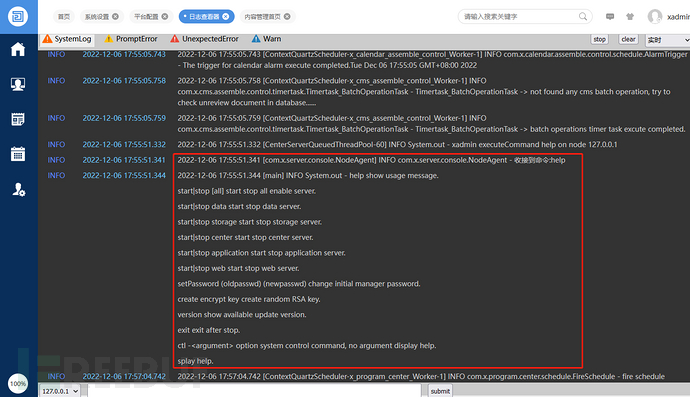This screenshot has height=397, width=690.
Task: Click the NodeAgent 收接到命令:help log line
Action: pyautogui.click(x=371, y=160)
